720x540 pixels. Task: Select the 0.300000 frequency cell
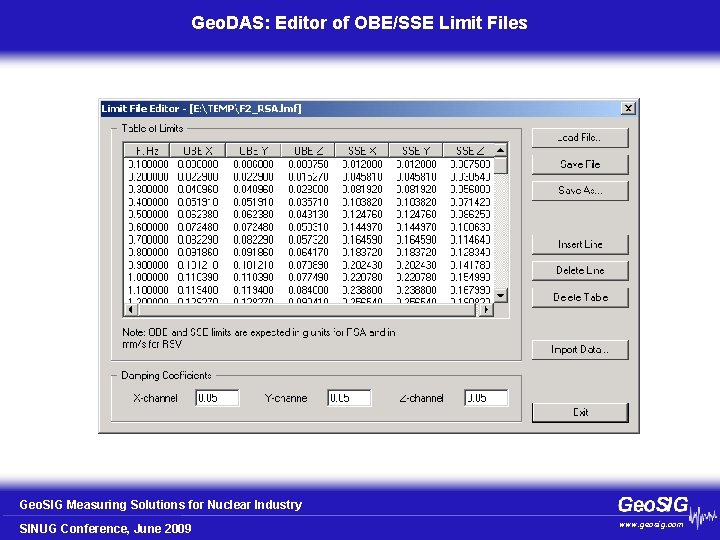(148, 189)
